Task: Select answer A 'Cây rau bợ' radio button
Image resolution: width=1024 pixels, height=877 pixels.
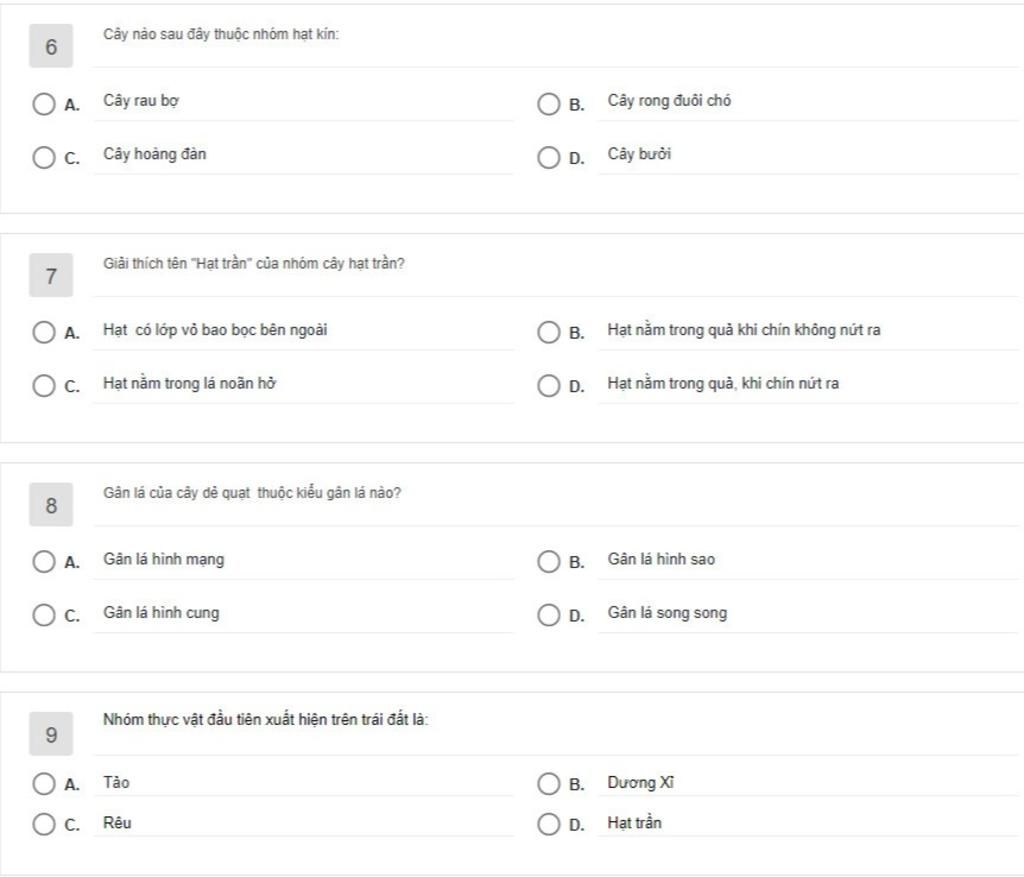Action: [43, 104]
